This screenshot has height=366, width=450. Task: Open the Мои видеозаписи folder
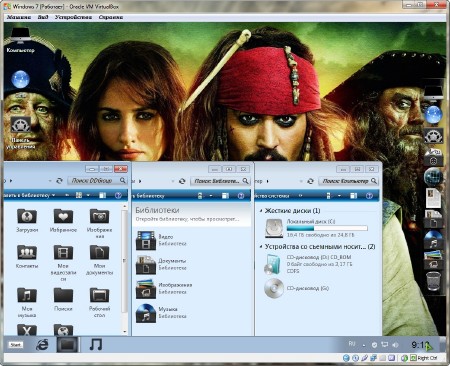(x=63, y=263)
